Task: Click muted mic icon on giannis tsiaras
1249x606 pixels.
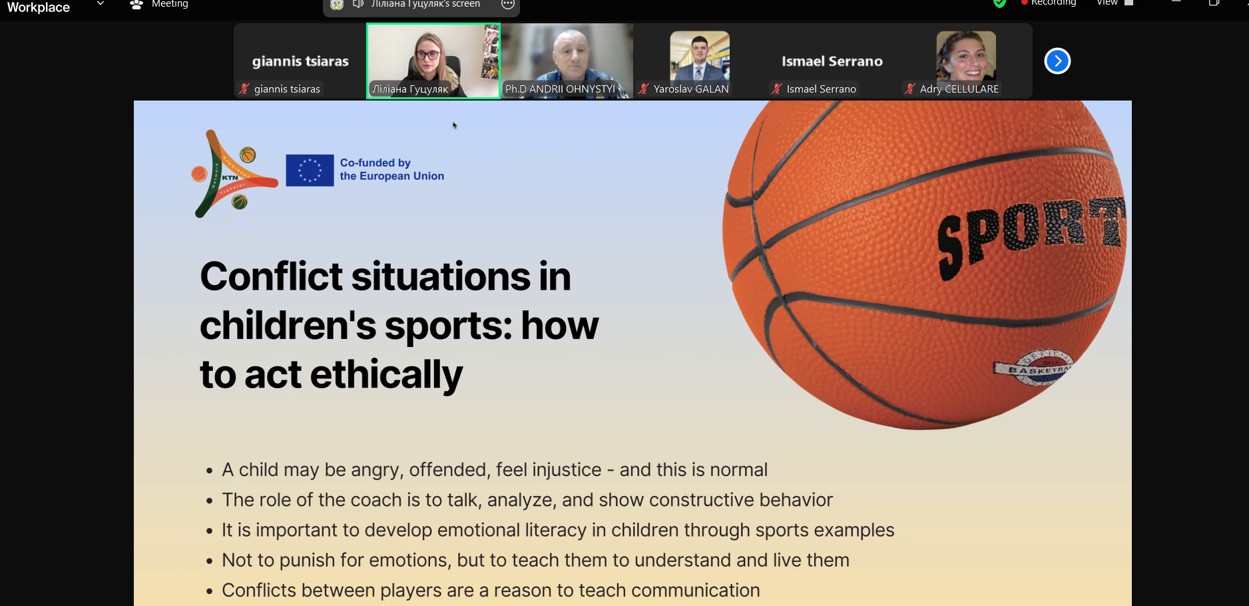Action: click(244, 89)
